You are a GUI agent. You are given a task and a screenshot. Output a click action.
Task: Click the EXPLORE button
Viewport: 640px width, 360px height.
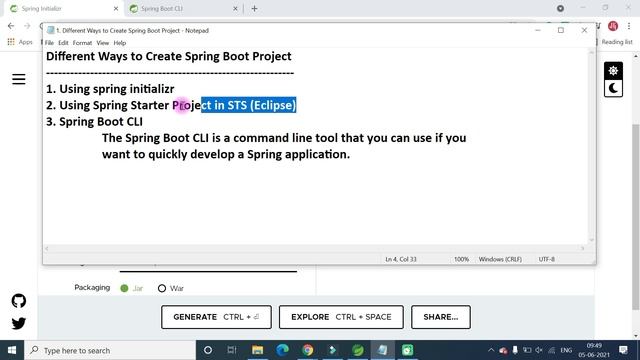[341, 317]
